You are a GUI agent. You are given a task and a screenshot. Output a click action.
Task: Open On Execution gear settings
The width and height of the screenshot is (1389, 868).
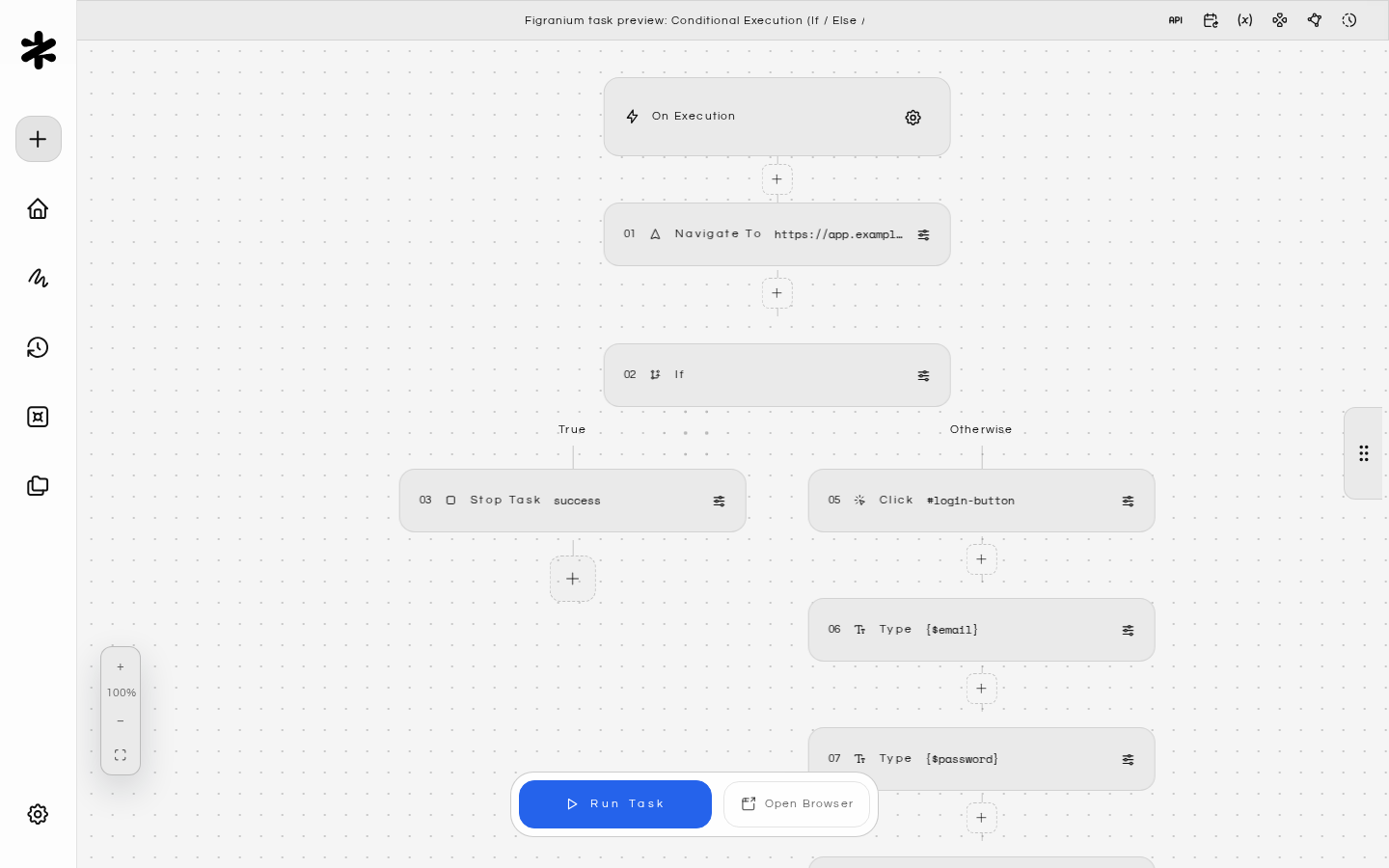[913, 118]
